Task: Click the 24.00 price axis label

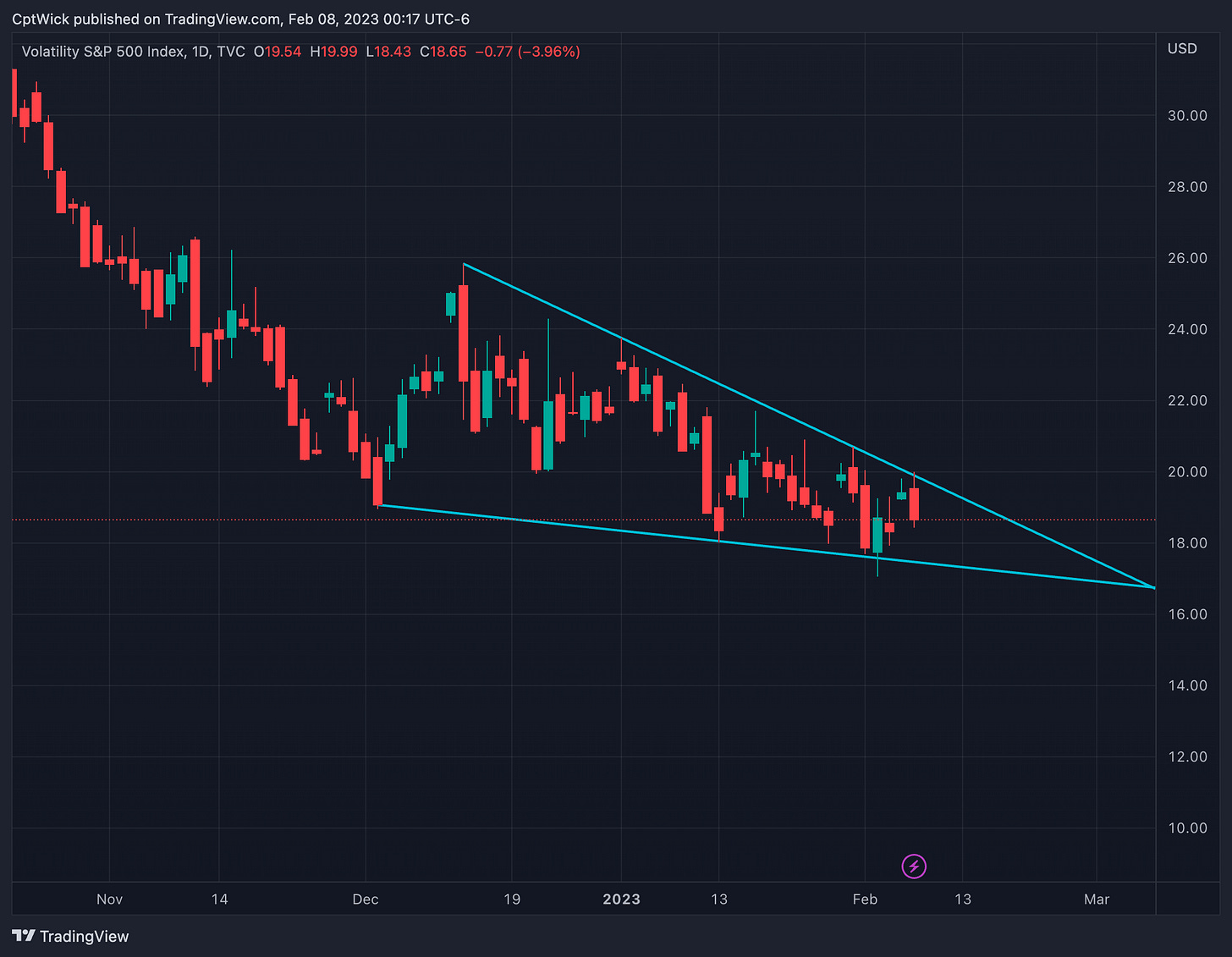Action: pos(1187,329)
